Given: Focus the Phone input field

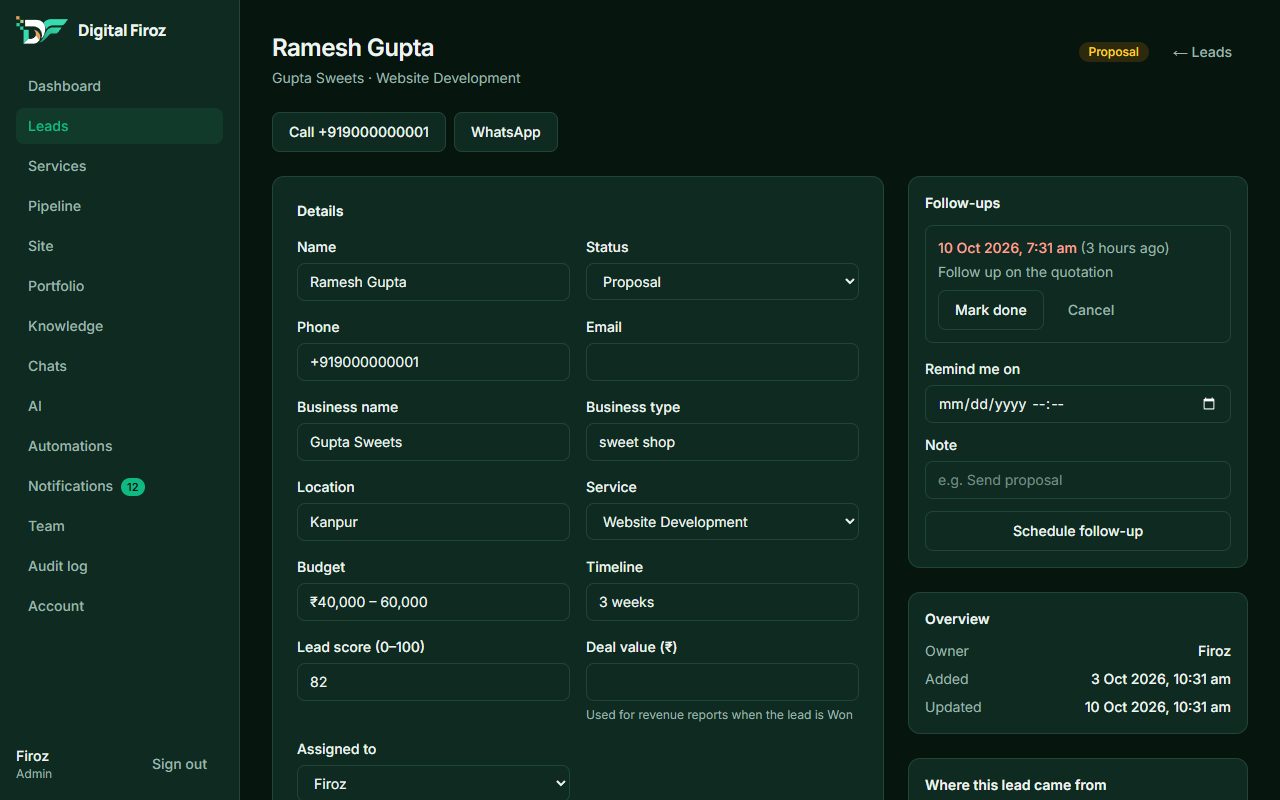Looking at the screenshot, I should click(433, 362).
